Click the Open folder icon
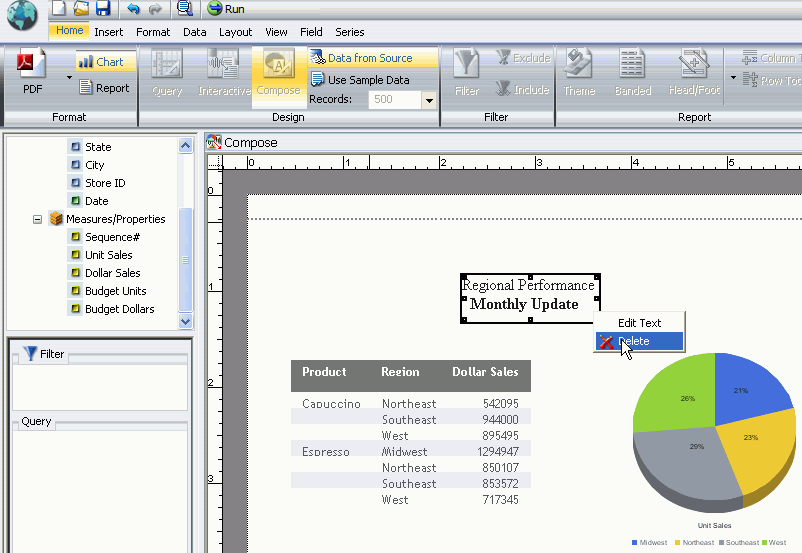Screen dimensions: 802x553 click(x=81, y=8)
